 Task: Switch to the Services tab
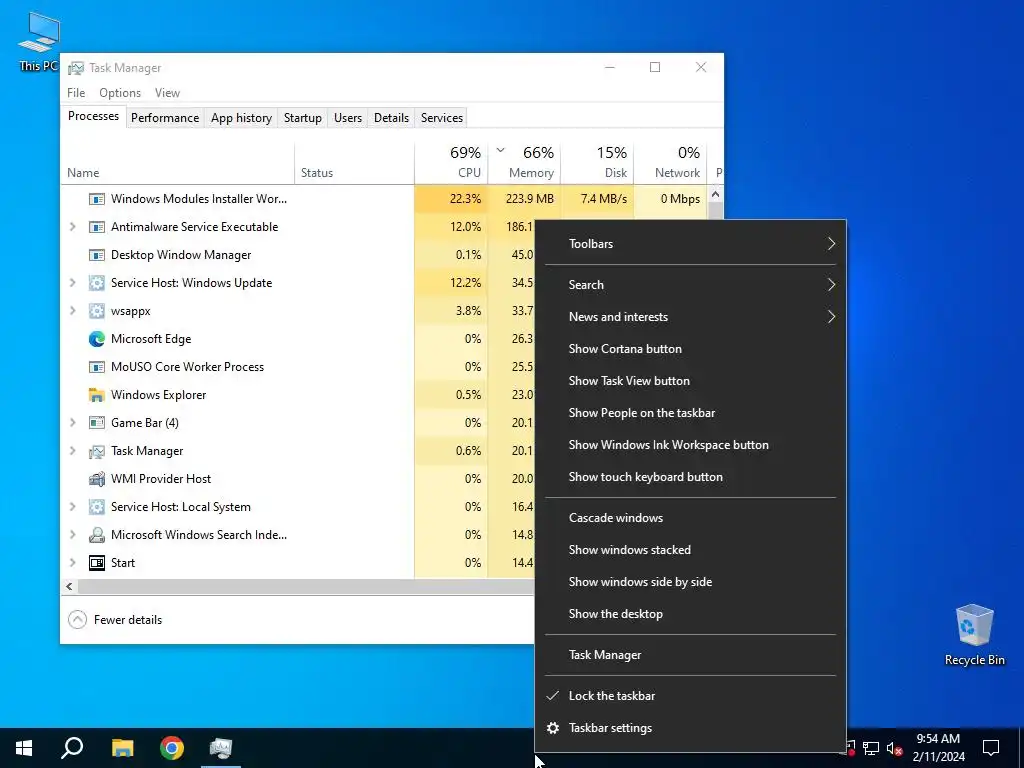click(441, 118)
